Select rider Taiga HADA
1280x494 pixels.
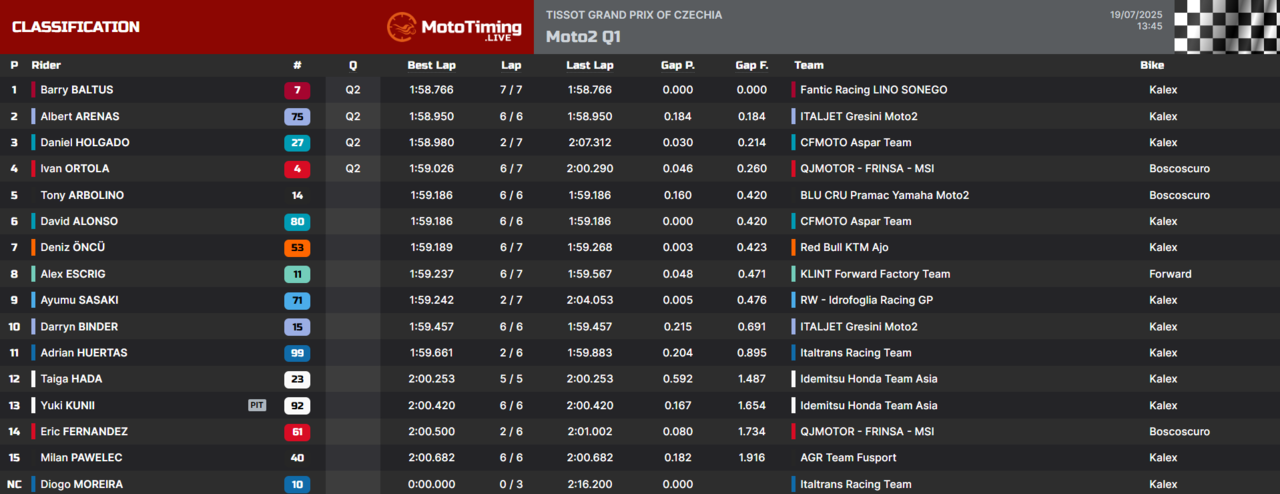71,379
